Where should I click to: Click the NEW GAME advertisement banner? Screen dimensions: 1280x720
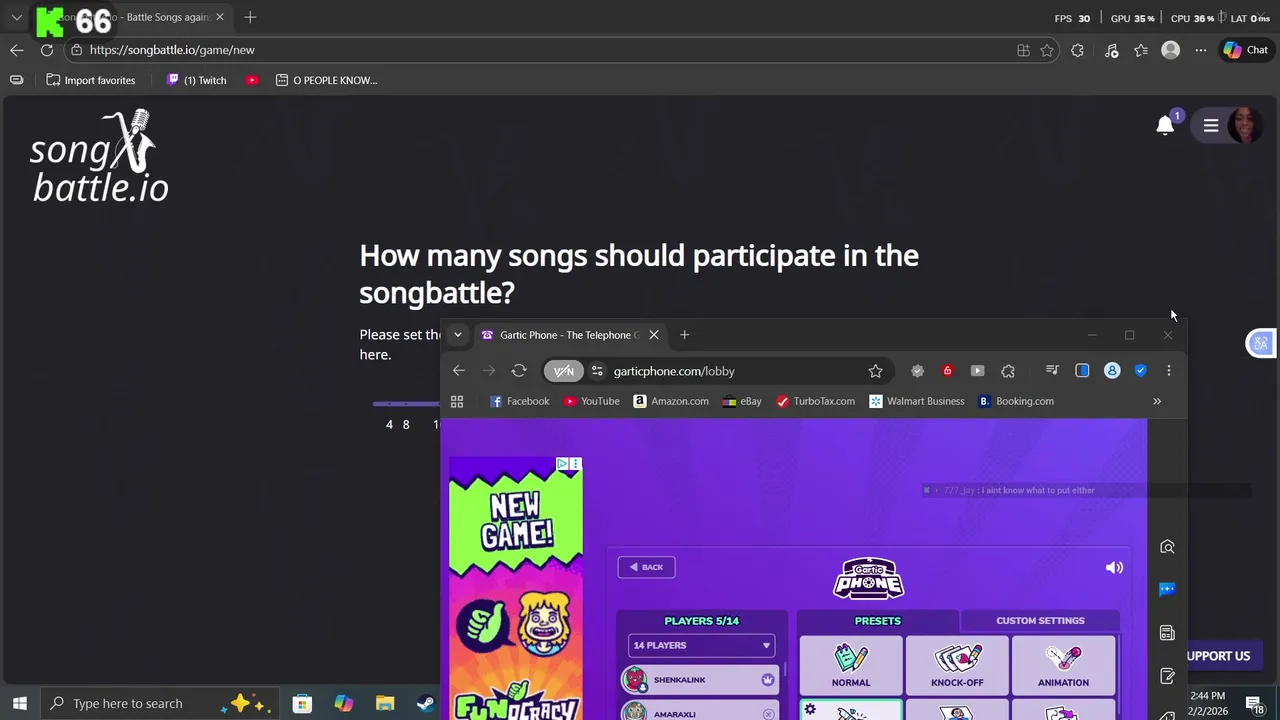pos(516,588)
